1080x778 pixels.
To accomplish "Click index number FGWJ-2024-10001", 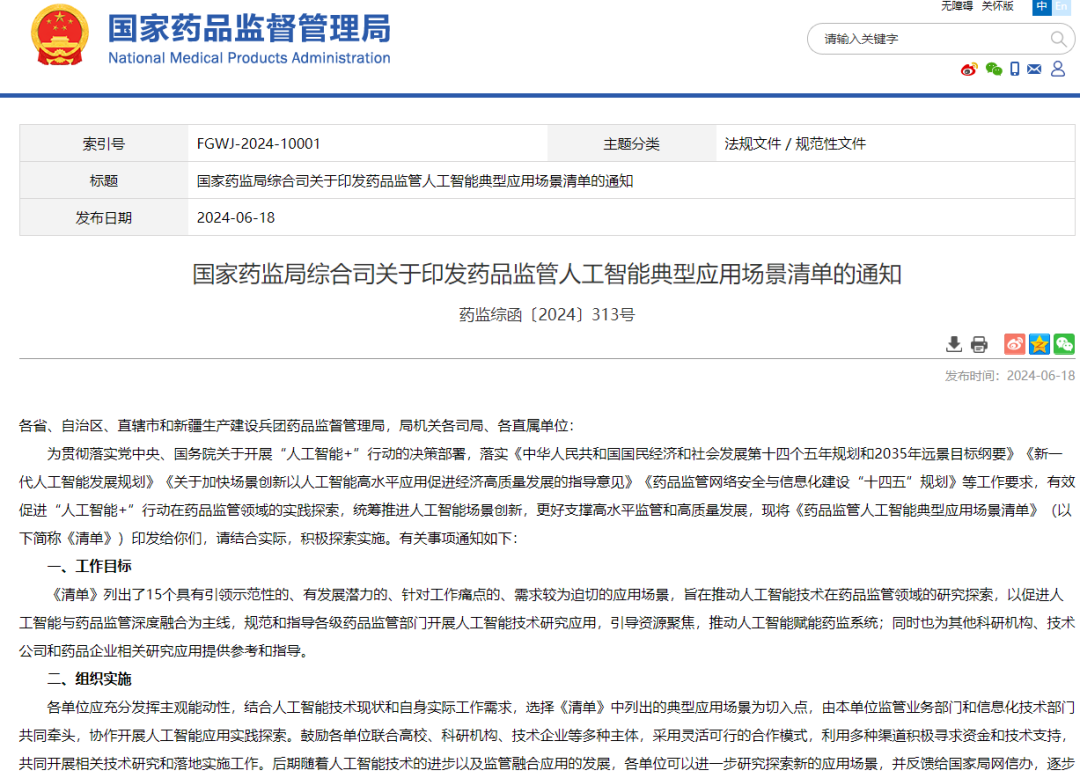I will click(258, 144).
